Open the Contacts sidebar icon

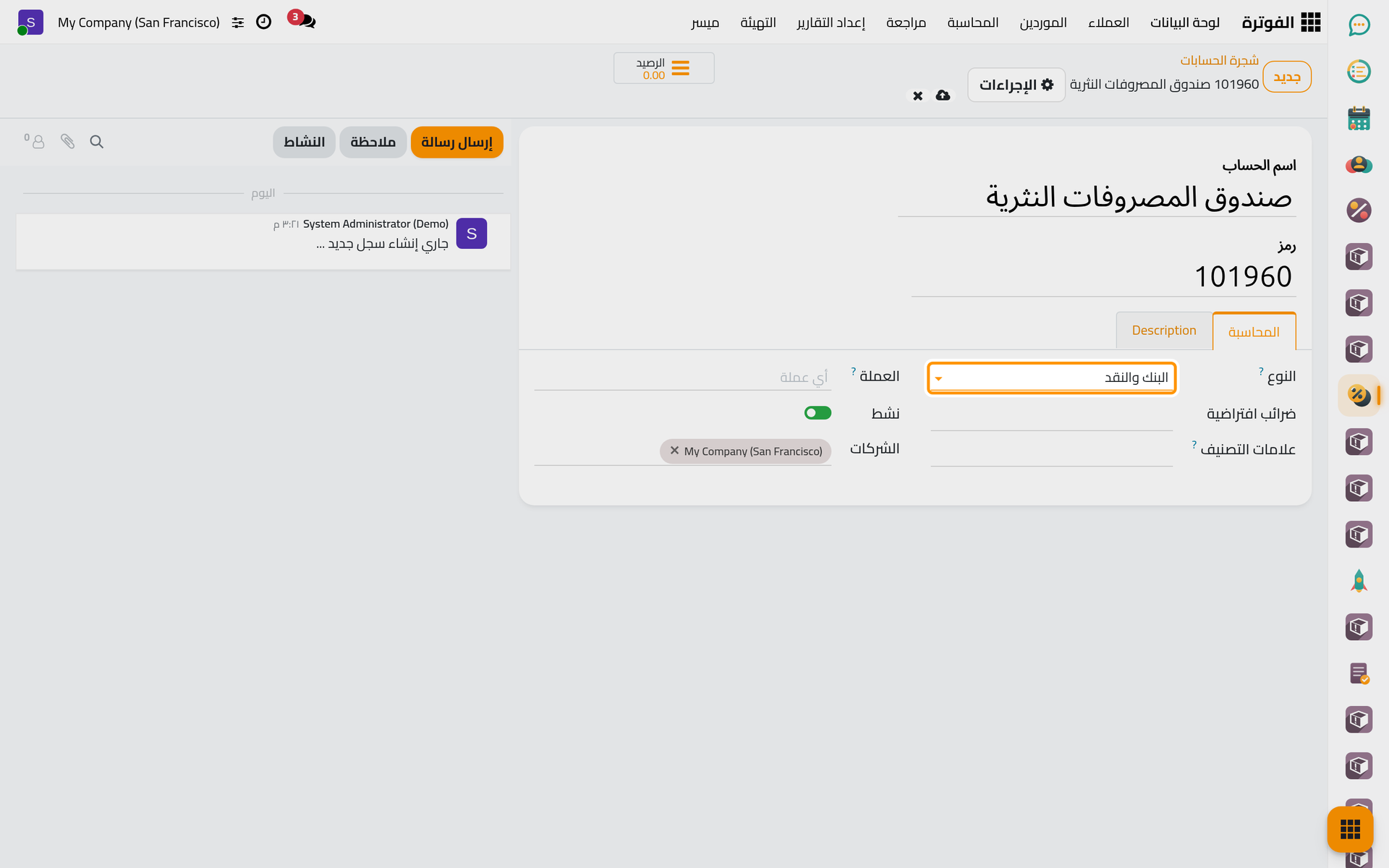pos(1359,164)
